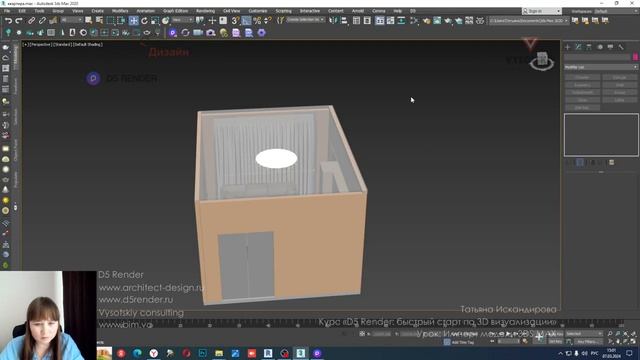This screenshot has height=360, width=640.
Task: Click the purple D5 gear settings icon
Action: [x=262, y=33]
